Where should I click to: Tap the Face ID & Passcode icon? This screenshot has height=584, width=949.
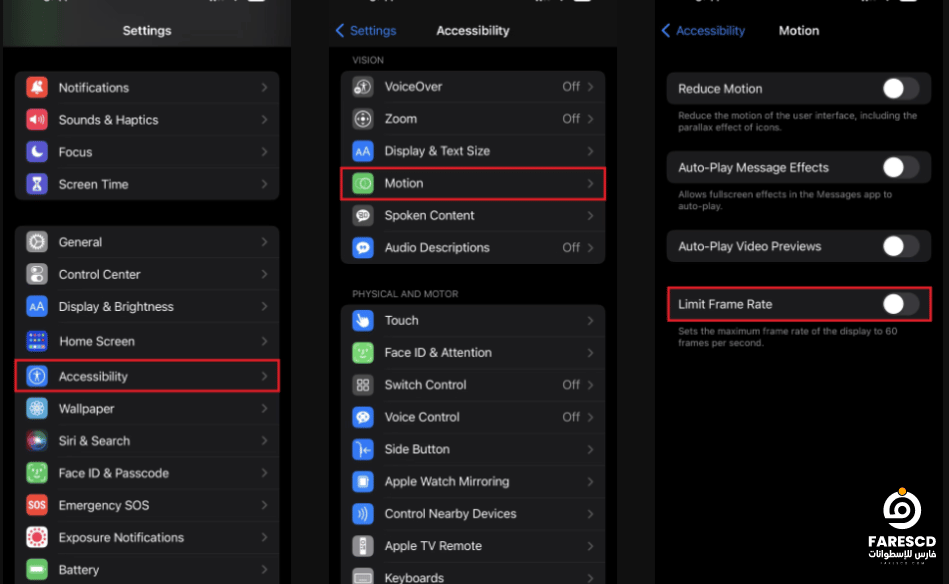tap(37, 473)
